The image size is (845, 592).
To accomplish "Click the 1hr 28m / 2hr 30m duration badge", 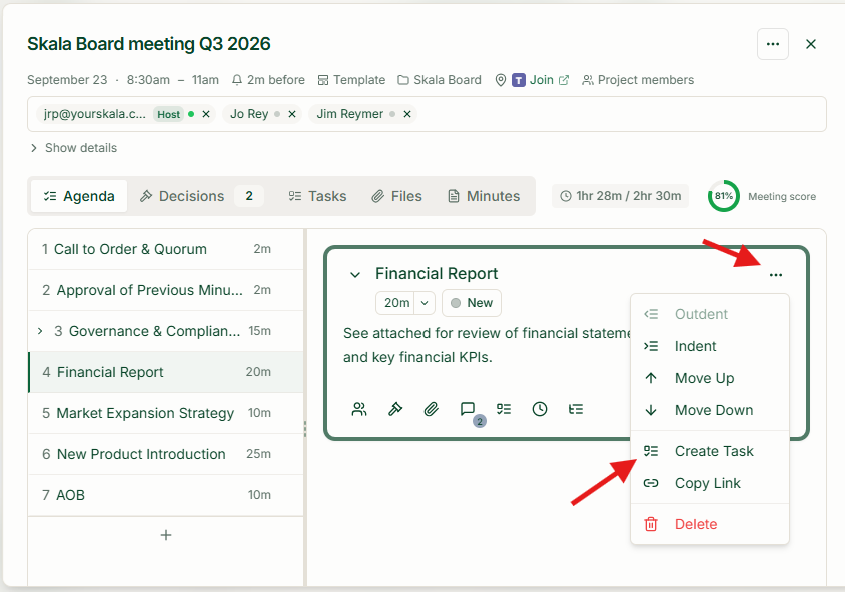I will [620, 196].
